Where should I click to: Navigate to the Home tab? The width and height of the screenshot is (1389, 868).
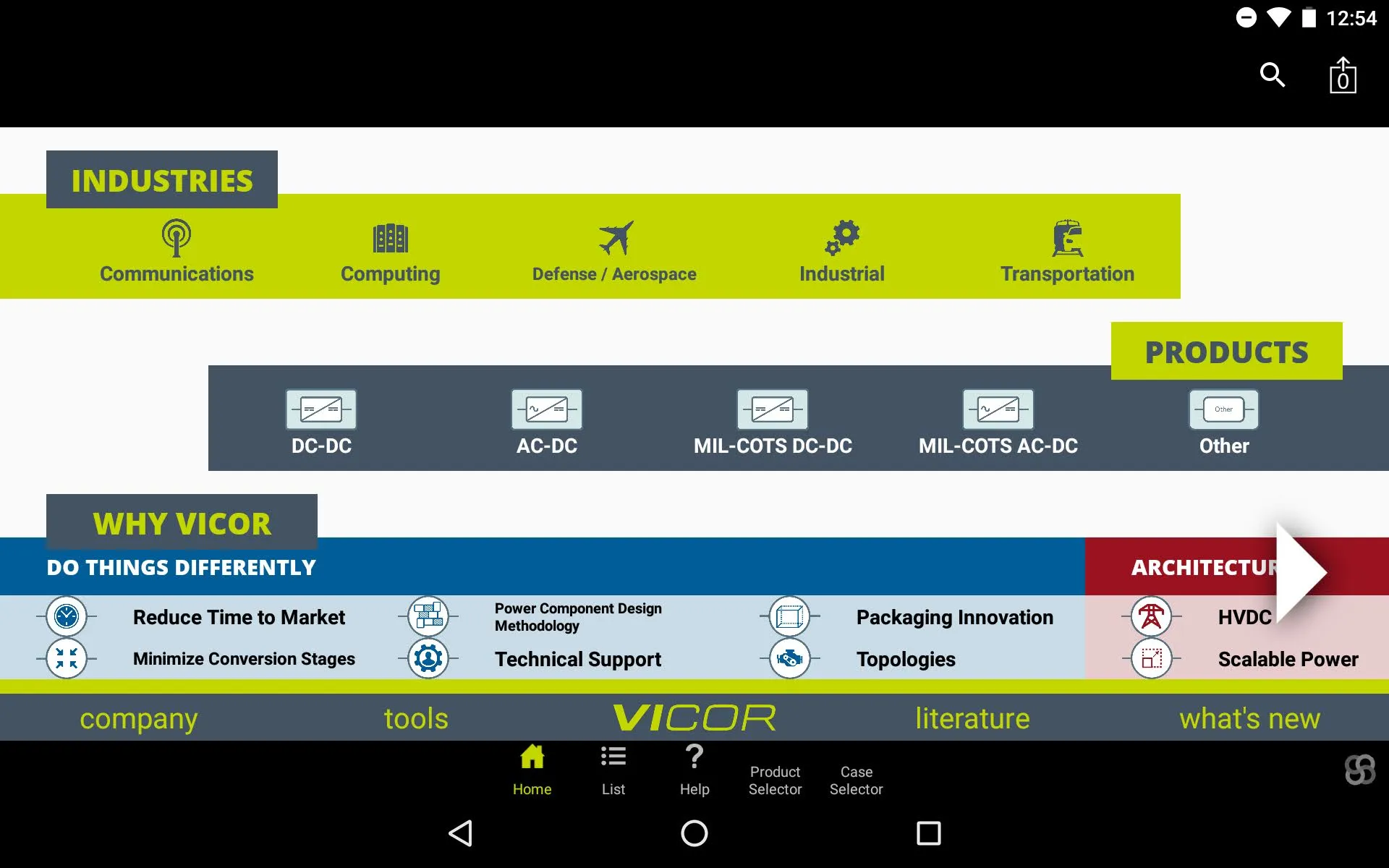[531, 770]
